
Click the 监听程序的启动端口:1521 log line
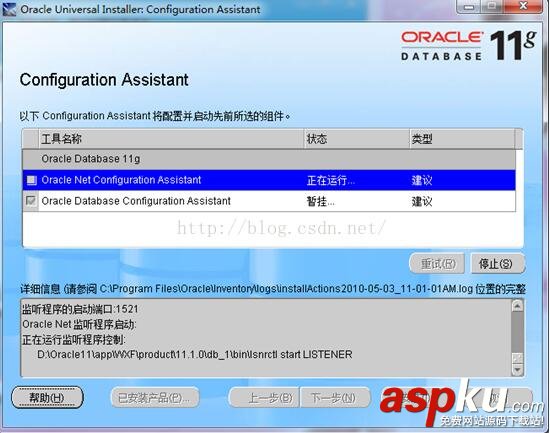coord(80,309)
